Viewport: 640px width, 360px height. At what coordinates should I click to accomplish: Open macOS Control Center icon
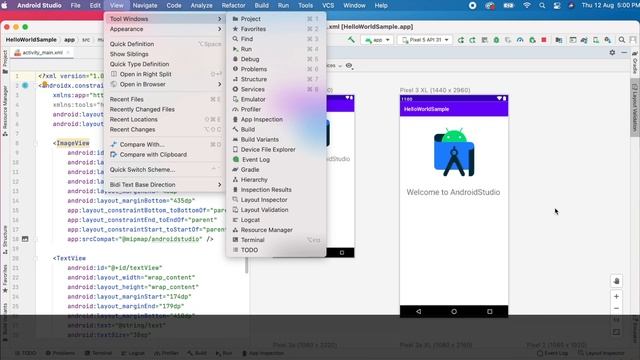pyautogui.click(x=557, y=6)
